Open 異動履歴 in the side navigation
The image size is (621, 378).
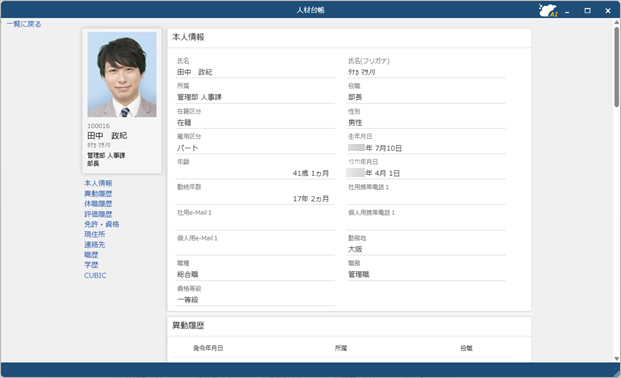point(98,193)
